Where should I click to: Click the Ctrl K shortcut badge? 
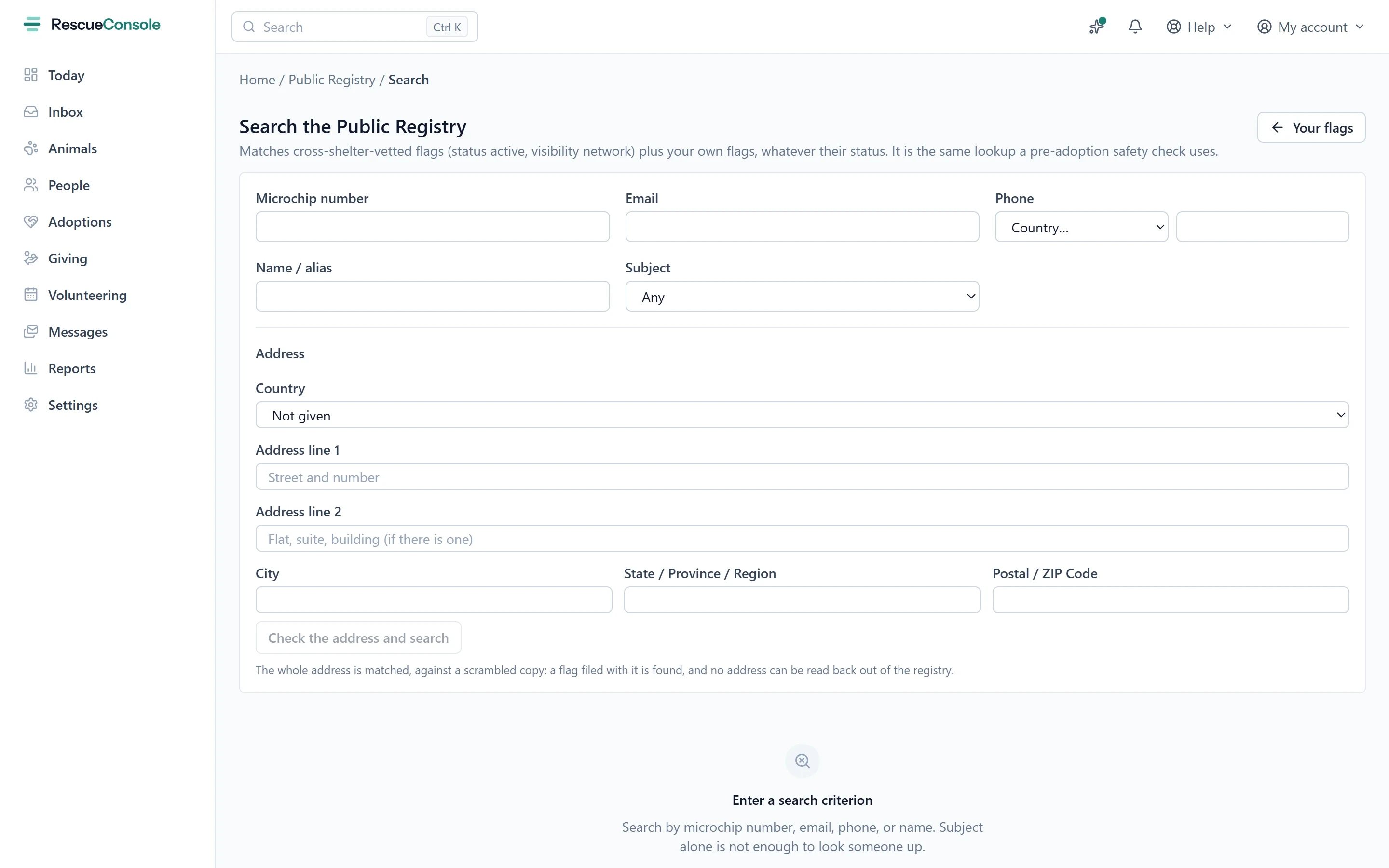447,27
